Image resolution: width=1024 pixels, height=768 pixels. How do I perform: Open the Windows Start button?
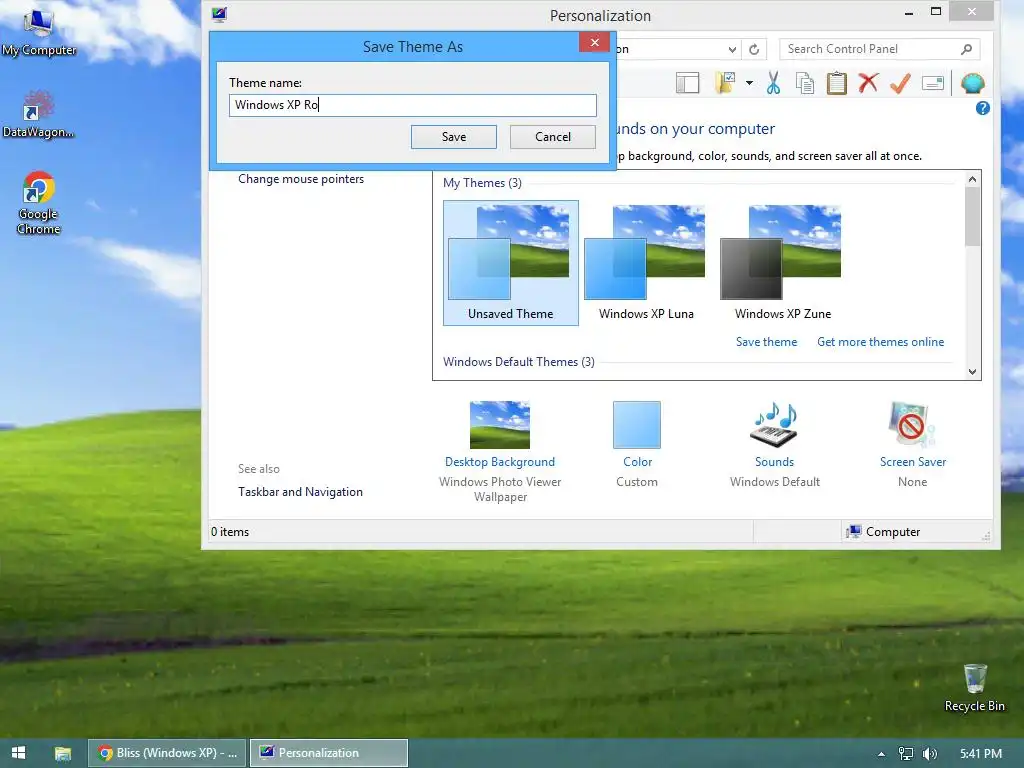(x=18, y=753)
